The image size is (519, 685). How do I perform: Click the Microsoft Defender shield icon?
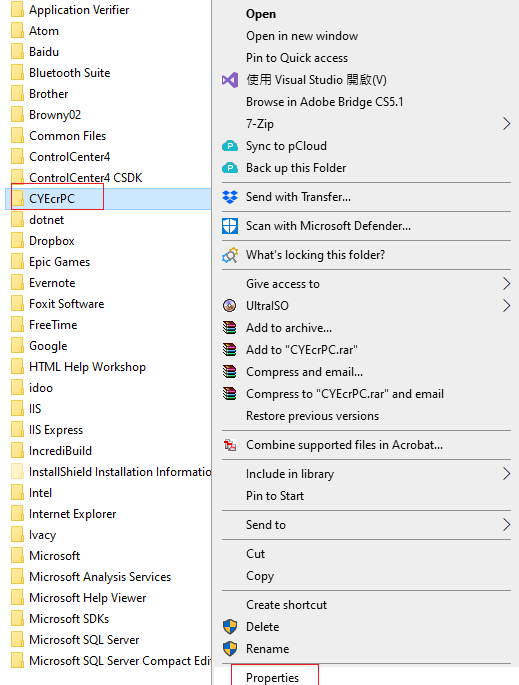point(230,226)
